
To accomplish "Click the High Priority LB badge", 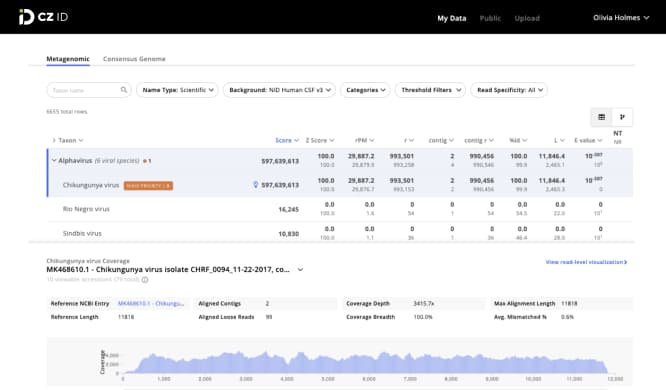I will pyautogui.click(x=148, y=186).
